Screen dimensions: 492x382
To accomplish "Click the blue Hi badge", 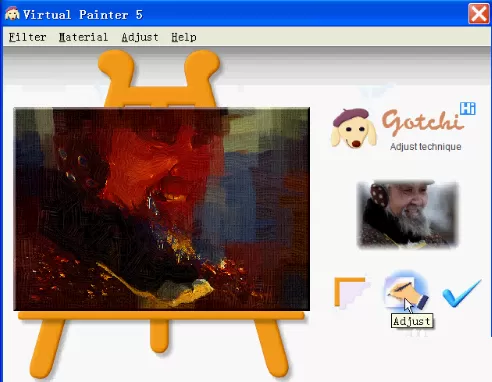I will tap(468, 108).
